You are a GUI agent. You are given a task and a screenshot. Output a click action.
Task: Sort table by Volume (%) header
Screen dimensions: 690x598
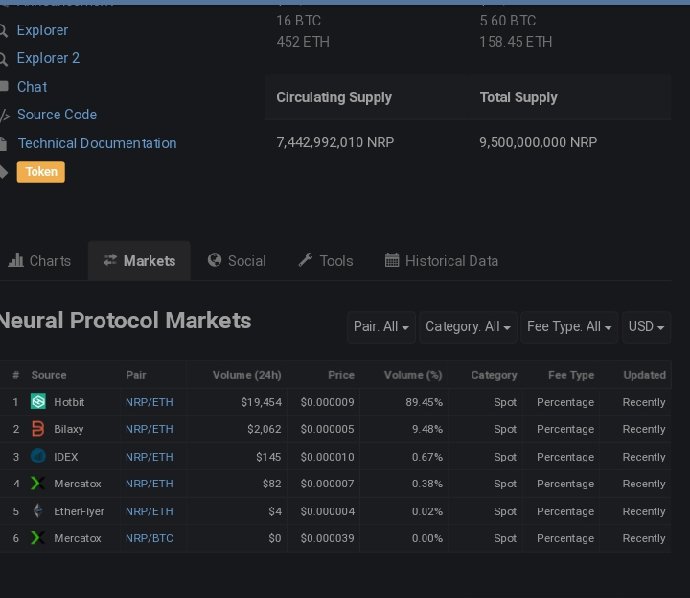(x=413, y=375)
